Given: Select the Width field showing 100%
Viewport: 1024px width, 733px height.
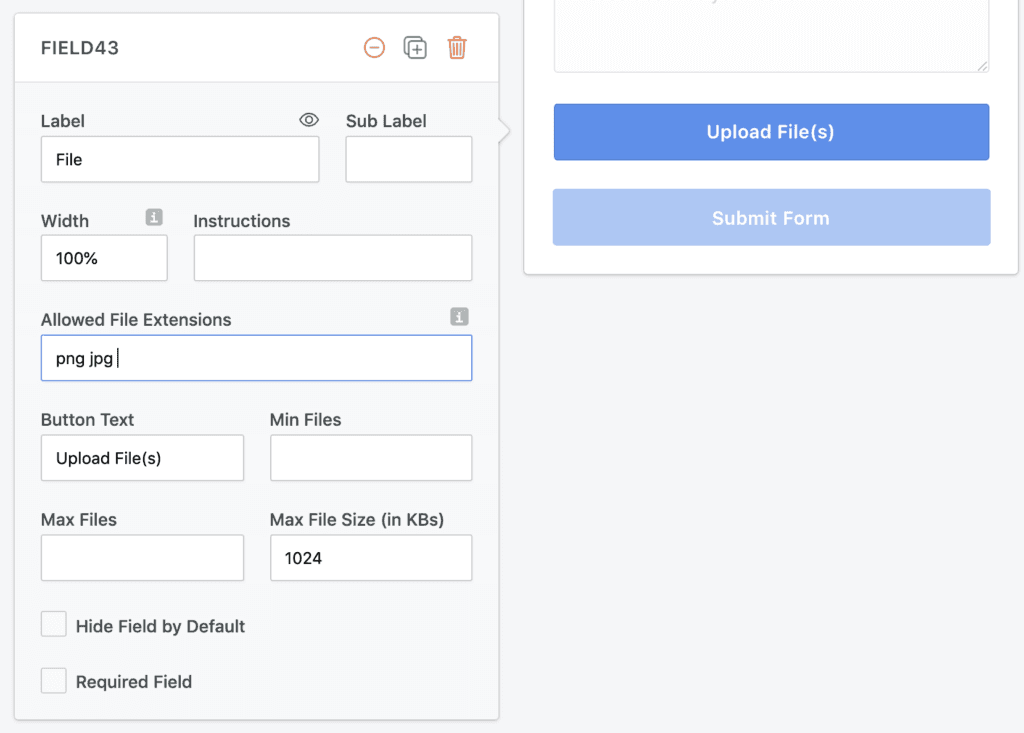Looking at the screenshot, I should pos(104,258).
